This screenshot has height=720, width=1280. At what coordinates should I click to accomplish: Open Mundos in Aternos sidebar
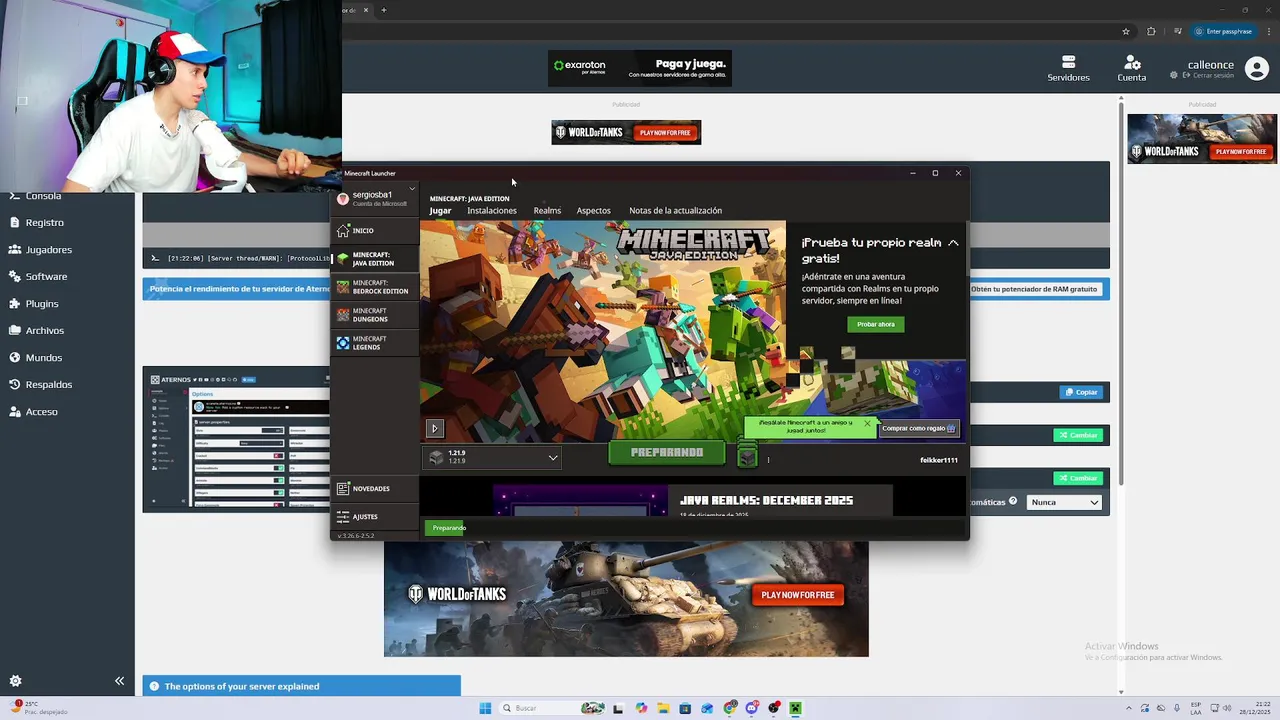[43, 358]
